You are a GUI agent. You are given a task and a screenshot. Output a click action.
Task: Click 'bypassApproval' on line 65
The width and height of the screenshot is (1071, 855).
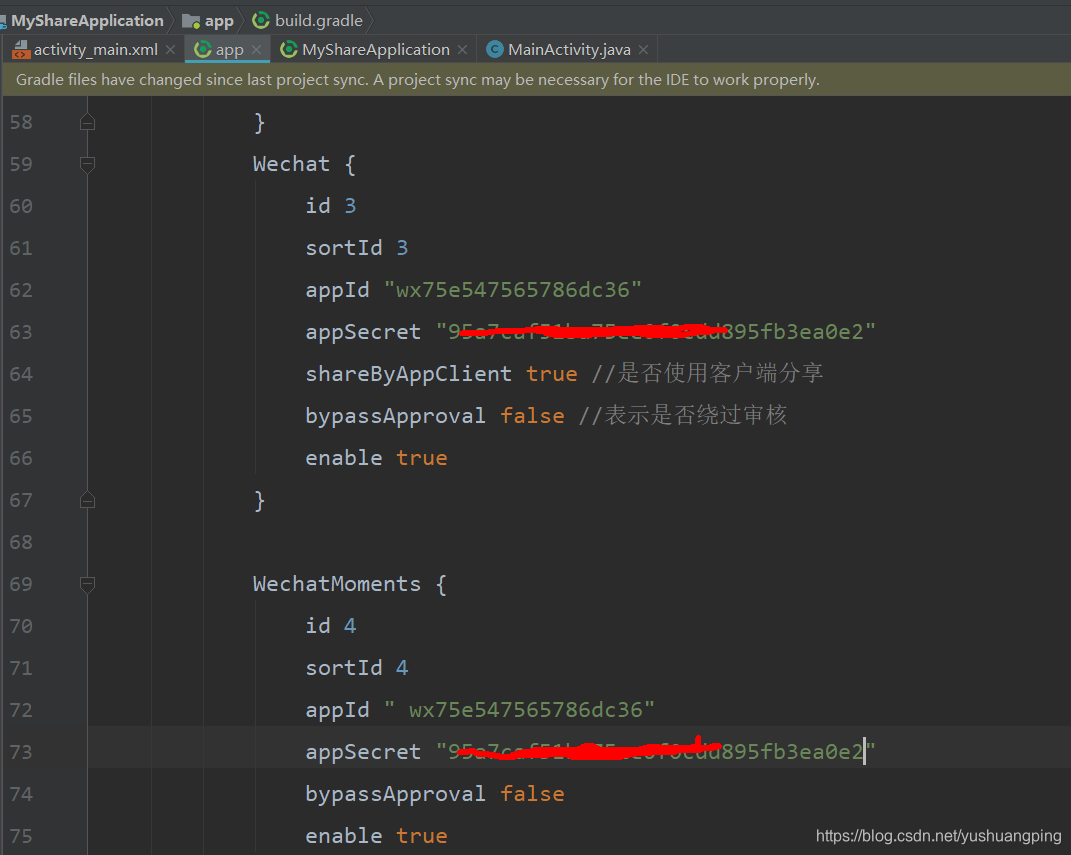[395, 417]
